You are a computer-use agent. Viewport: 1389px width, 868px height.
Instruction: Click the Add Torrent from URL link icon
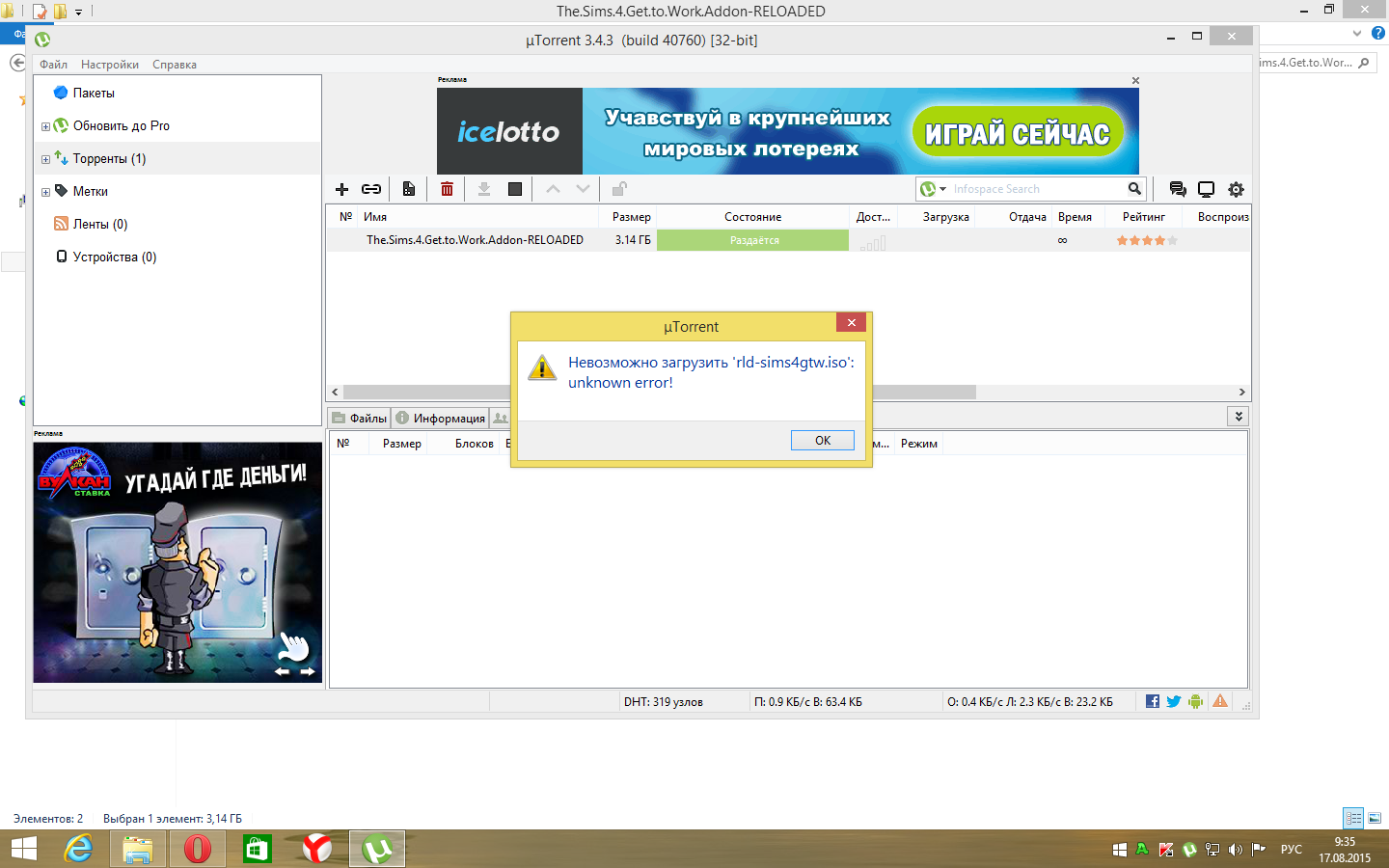(x=371, y=189)
